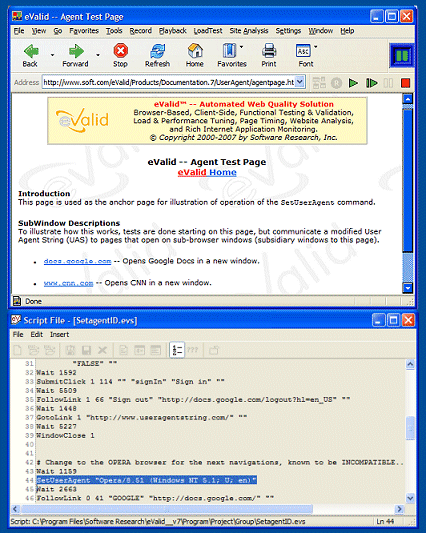Viewport: 426px width, 533px height.
Task: Click the second folder icon in Script File toolbar
Action: click(x=50, y=350)
